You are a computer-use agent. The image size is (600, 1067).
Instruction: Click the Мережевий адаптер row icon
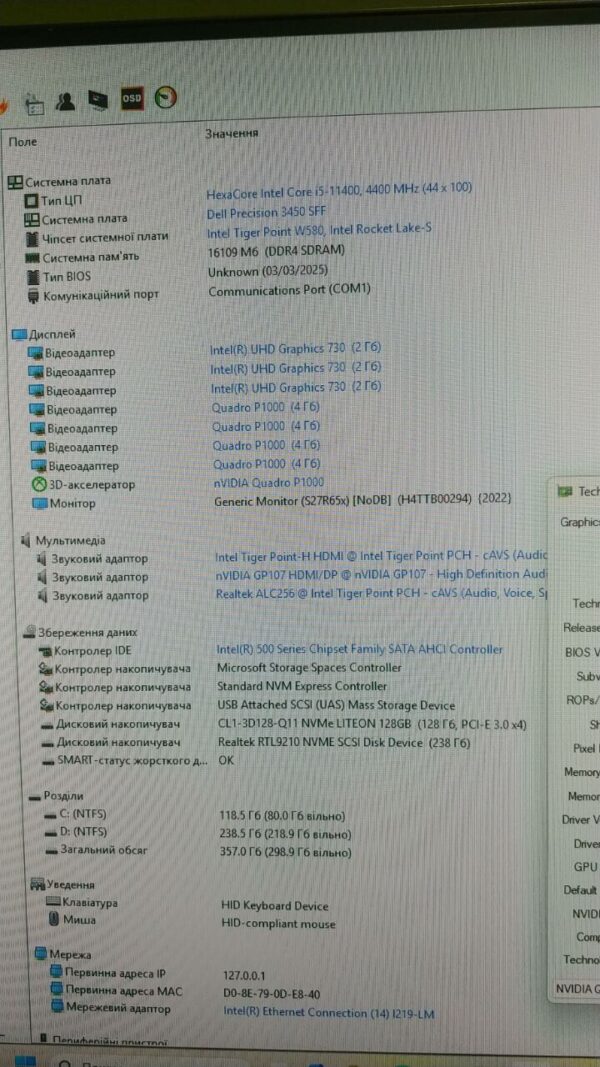coord(58,1008)
